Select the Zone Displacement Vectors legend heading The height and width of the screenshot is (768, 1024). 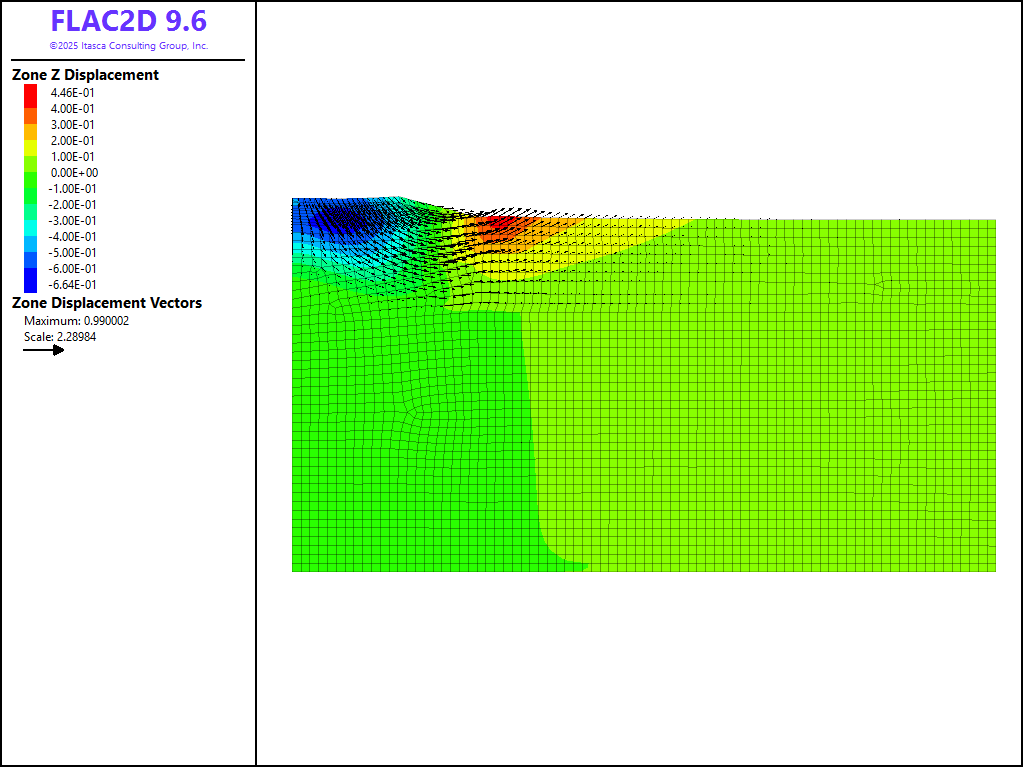106,303
